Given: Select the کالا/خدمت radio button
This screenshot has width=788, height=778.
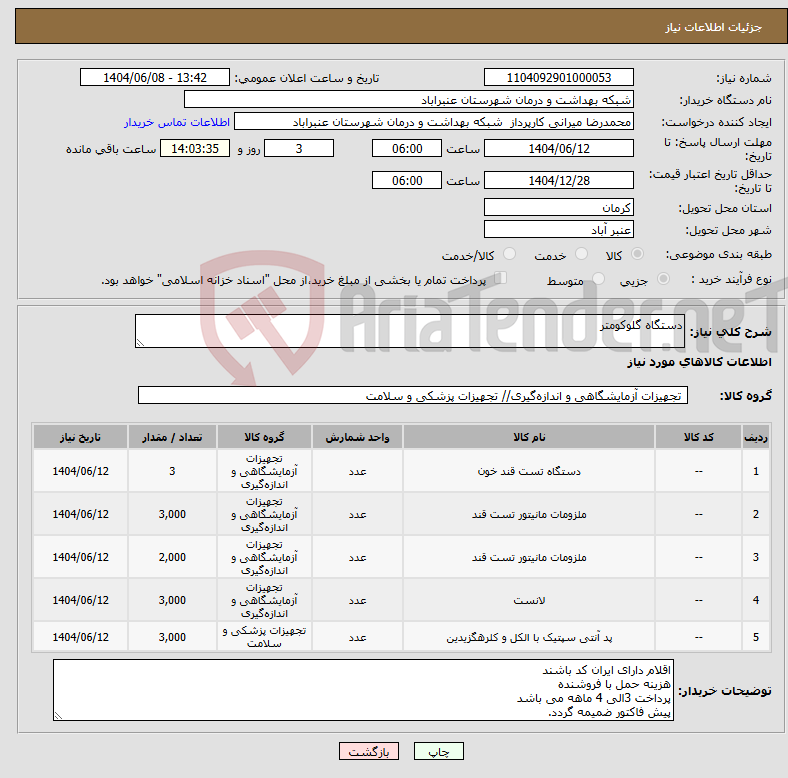Looking at the screenshot, I should coord(510,254).
